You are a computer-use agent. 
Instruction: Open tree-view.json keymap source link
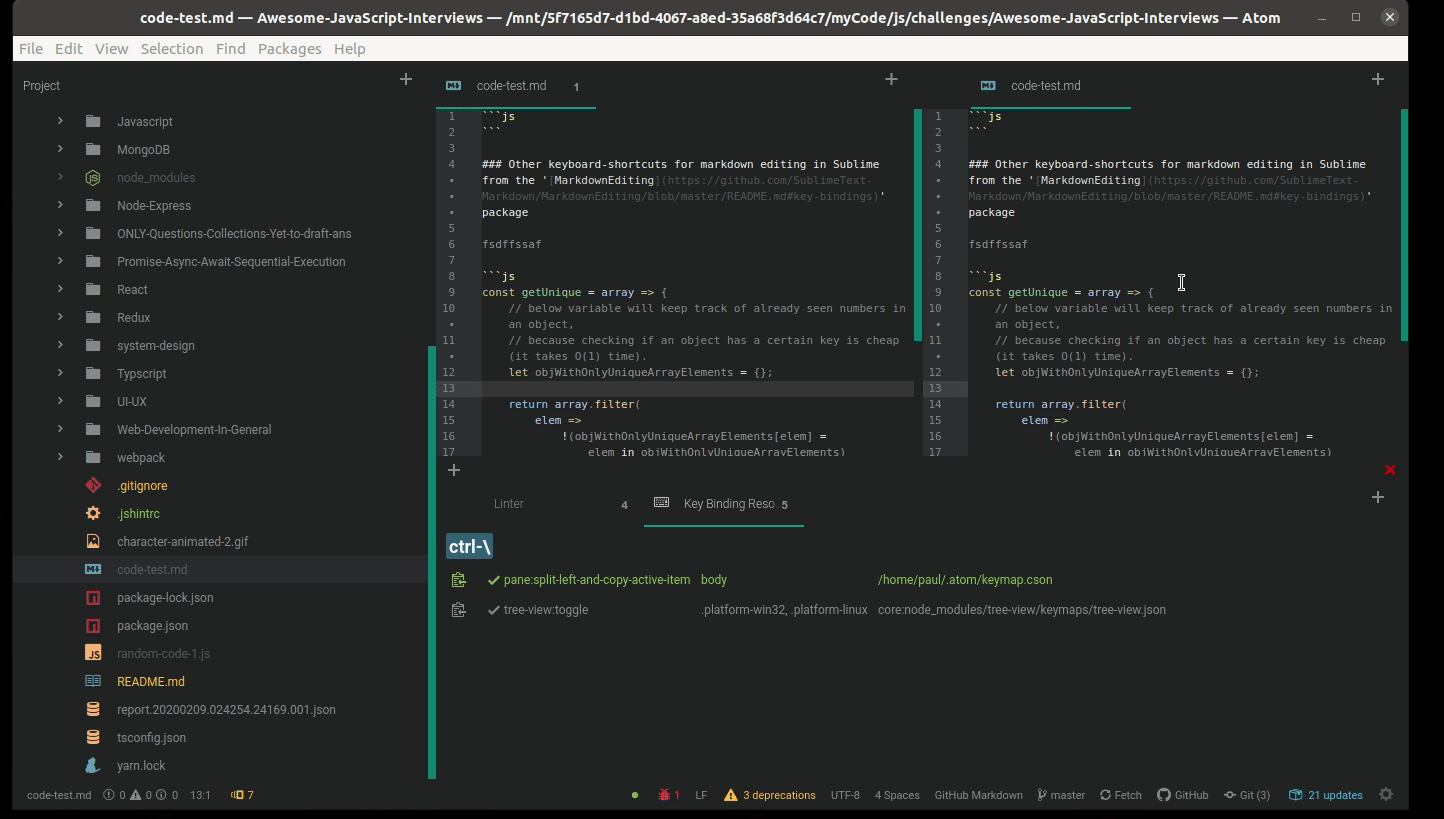pos(1022,610)
